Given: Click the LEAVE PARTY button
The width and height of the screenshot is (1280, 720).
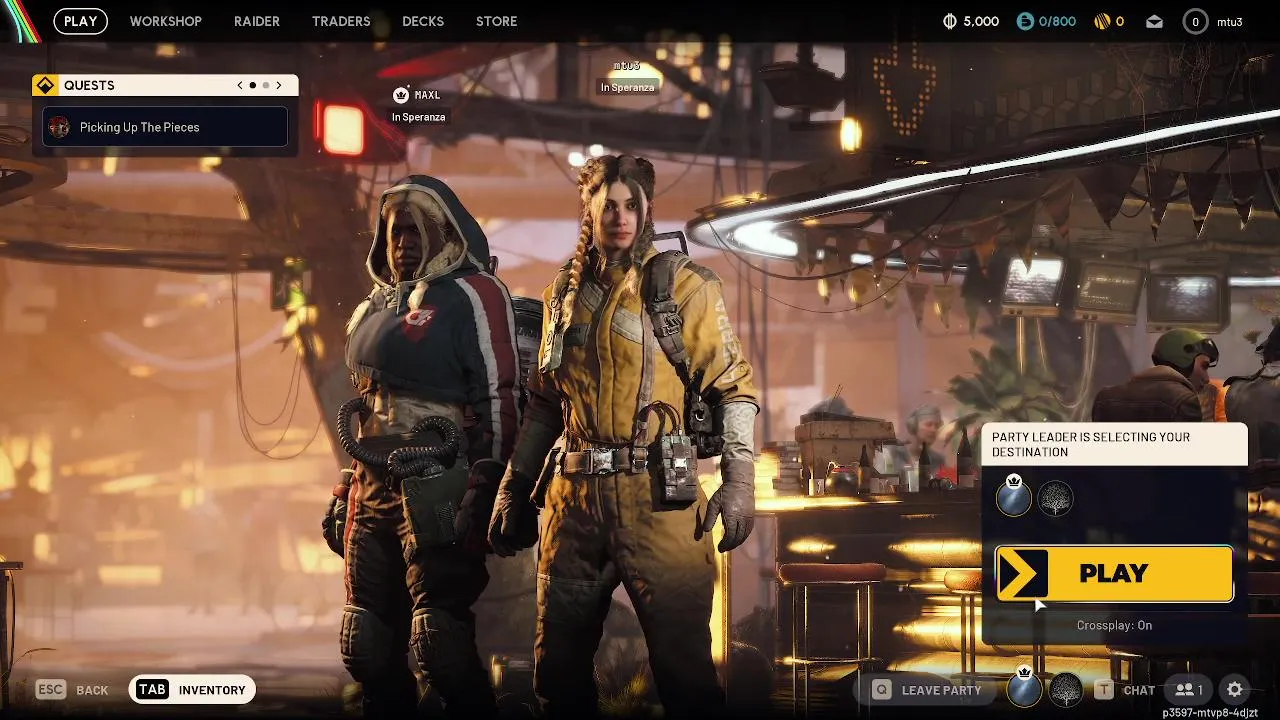Looking at the screenshot, I should coord(927,690).
